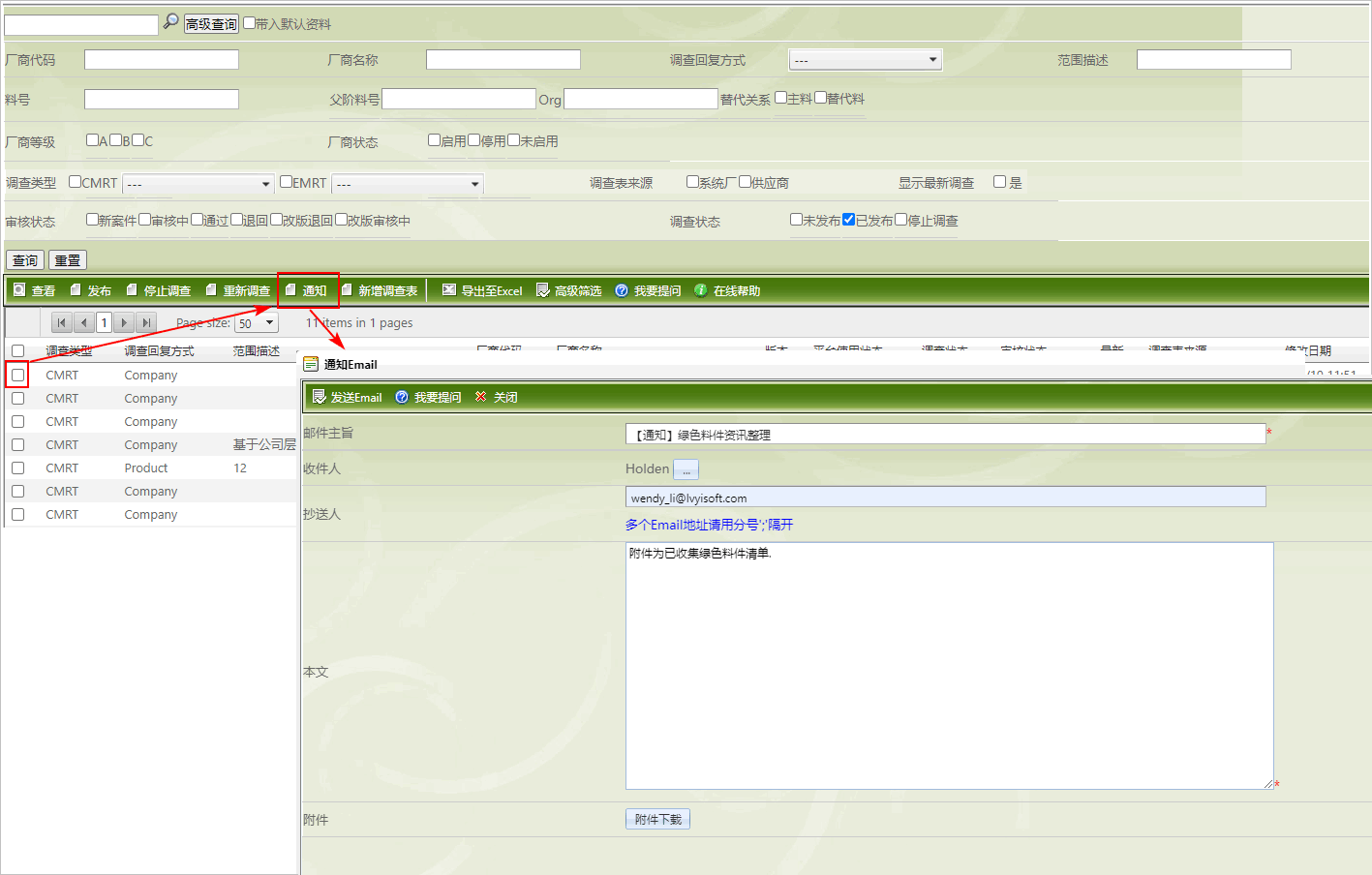1372x875 pixels.
Task: Open 调查回复方式 dropdown
Action: [x=865, y=60]
